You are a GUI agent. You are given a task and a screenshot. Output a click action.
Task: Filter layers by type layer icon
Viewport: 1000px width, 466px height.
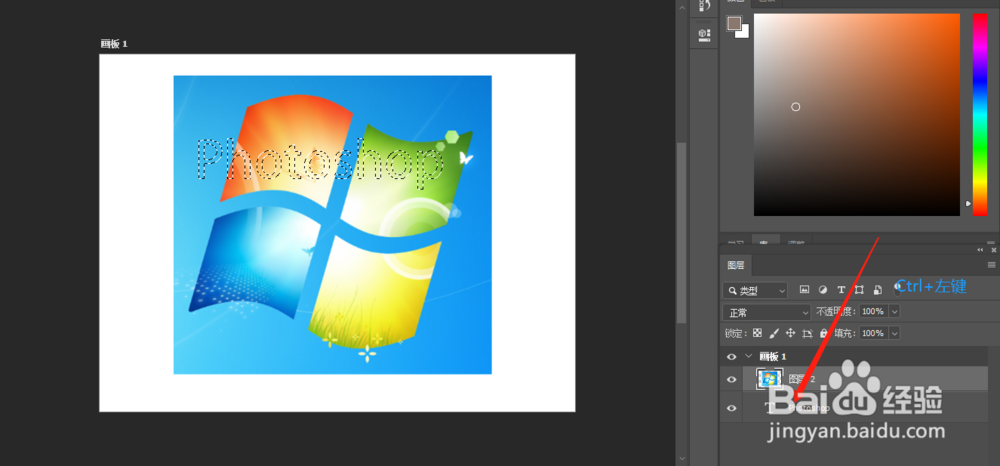point(841,289)
